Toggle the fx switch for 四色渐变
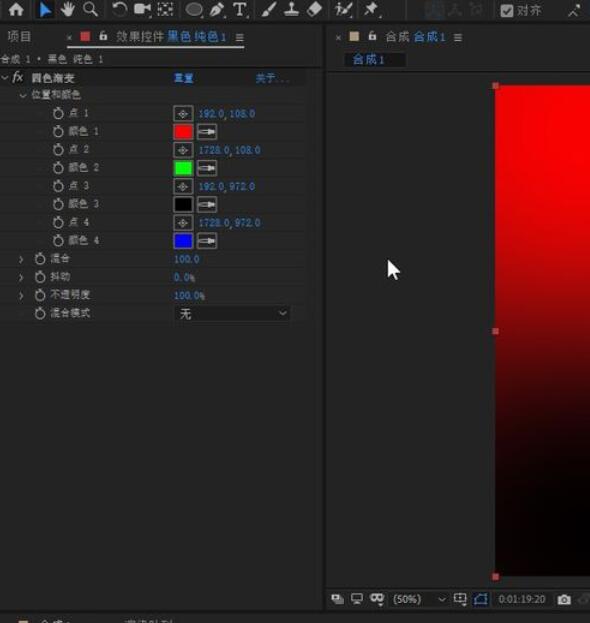This screenshot has height=623, width=590. pyautogui.click(x=17, y=77)
